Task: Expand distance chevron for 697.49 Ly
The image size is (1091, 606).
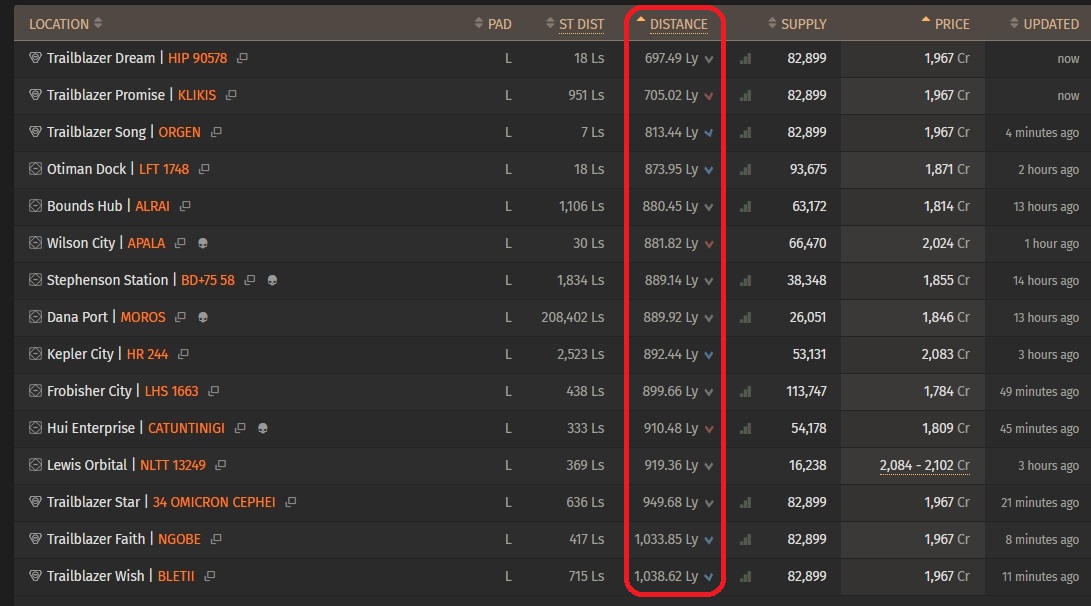Action: point(709,59)
